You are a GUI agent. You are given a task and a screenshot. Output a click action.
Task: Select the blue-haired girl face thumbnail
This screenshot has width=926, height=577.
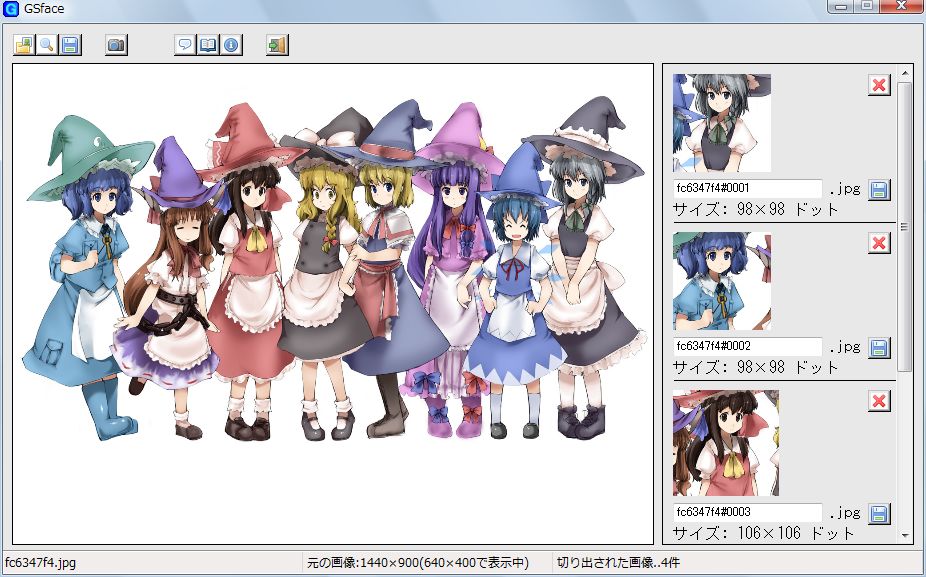pyautogui.click(x=722, y=281)
